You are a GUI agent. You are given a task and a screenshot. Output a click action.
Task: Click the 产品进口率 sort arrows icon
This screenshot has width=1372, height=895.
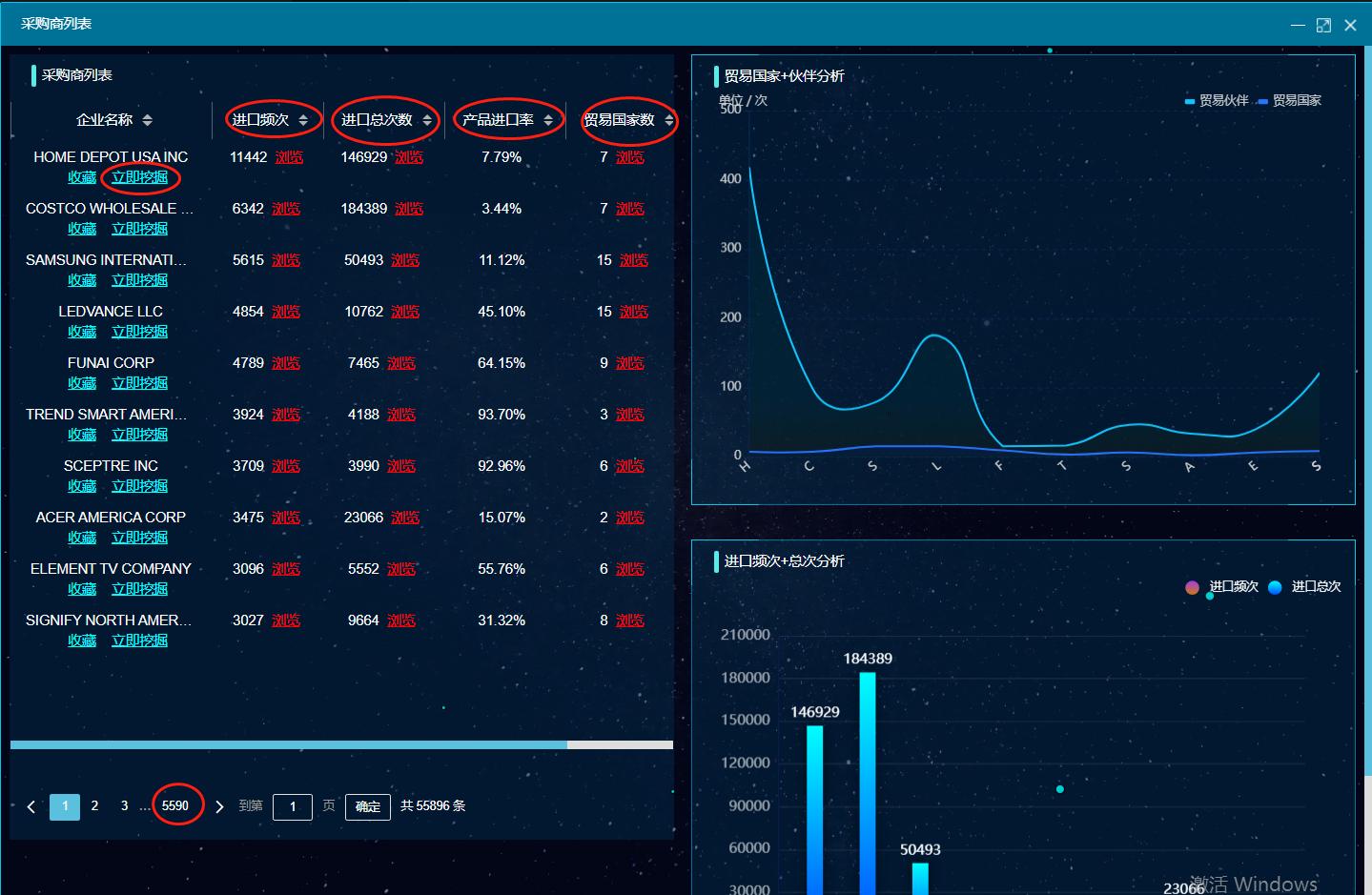(548, 120)
